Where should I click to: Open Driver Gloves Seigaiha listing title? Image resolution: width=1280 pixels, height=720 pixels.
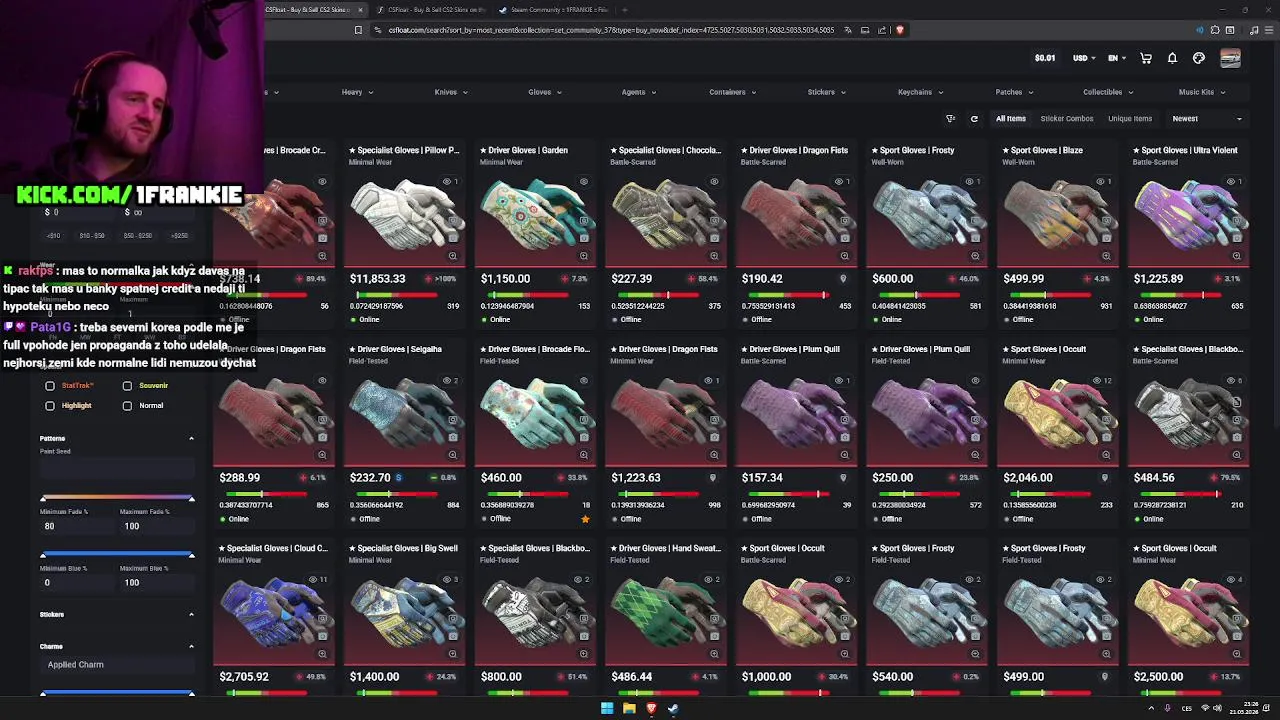(x=395, y=349)
